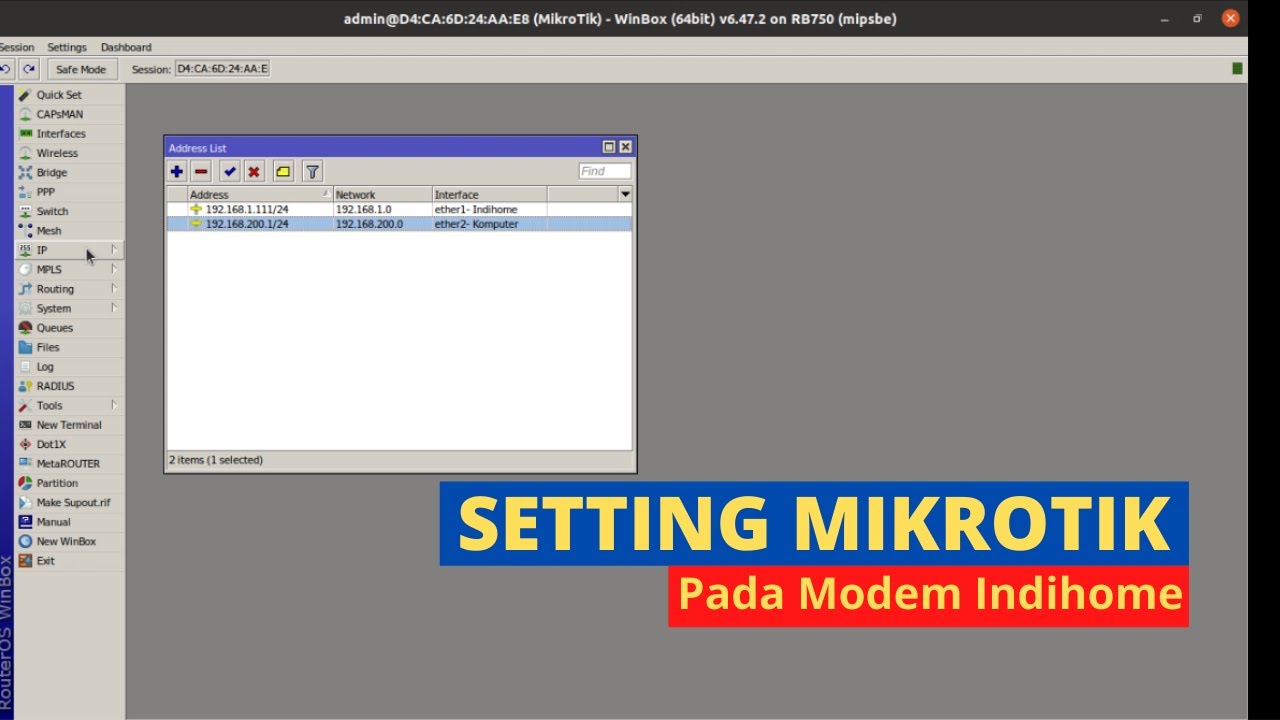
Task: Open the Manual entry
Action: pyautogui.click(x=69, y=522)
